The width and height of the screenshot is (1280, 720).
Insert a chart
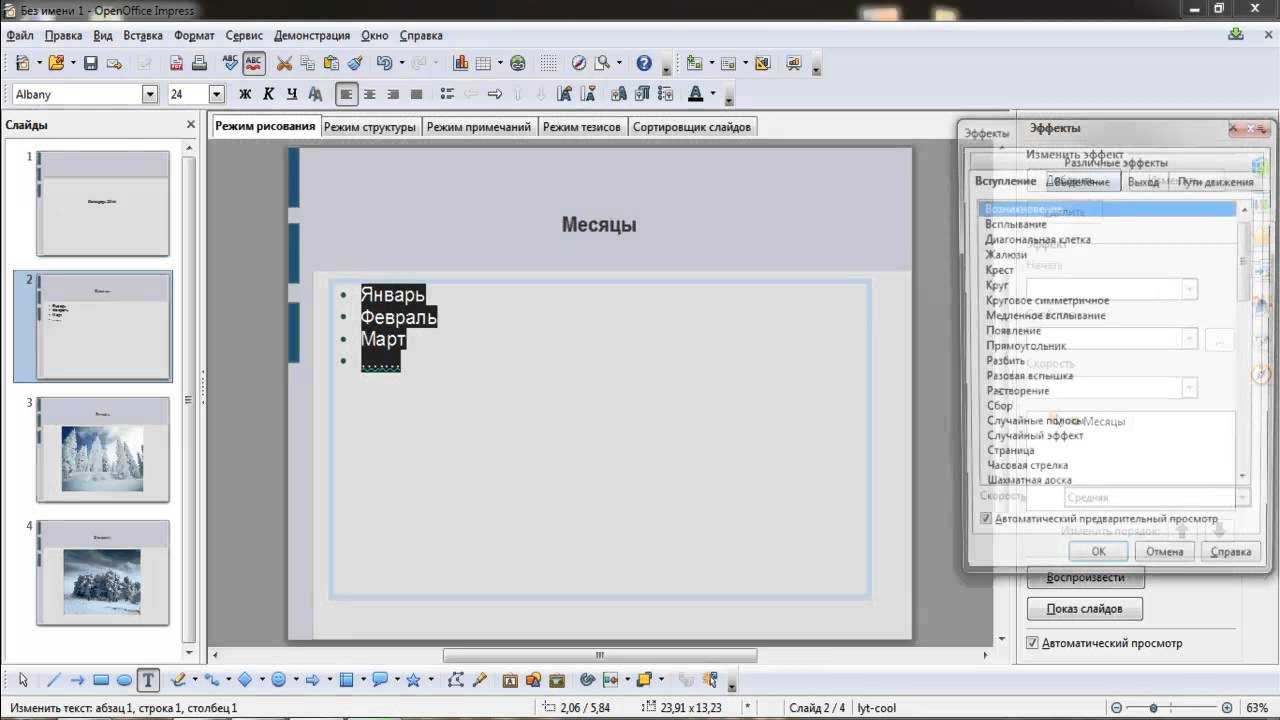(461, 63)
